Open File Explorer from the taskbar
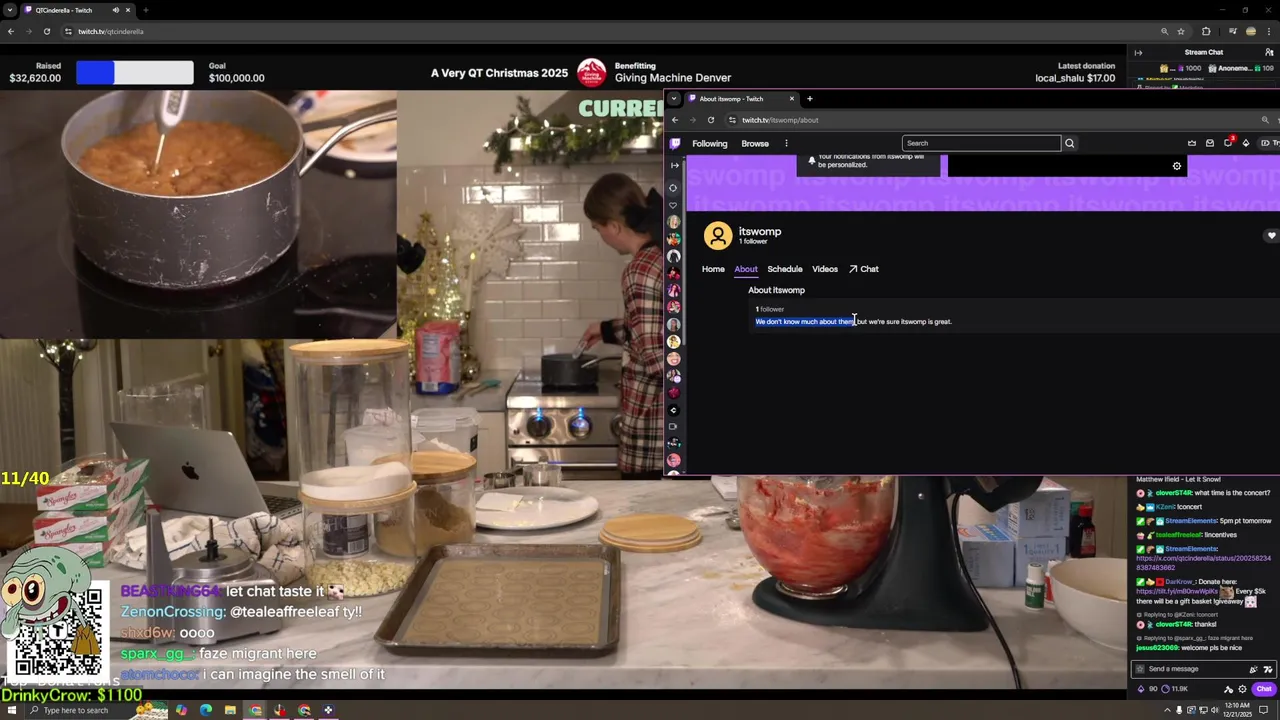This screenshot has width=1280, height=720. (230, 711)
